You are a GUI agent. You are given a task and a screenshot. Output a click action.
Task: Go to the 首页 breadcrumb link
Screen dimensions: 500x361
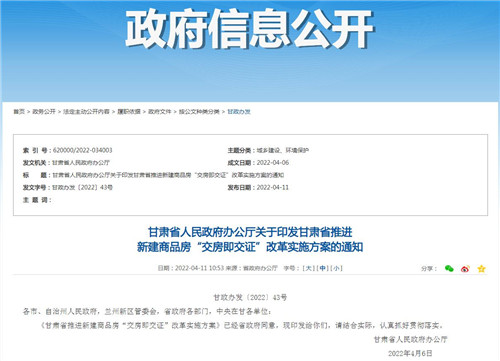click(x=19, y=112)
